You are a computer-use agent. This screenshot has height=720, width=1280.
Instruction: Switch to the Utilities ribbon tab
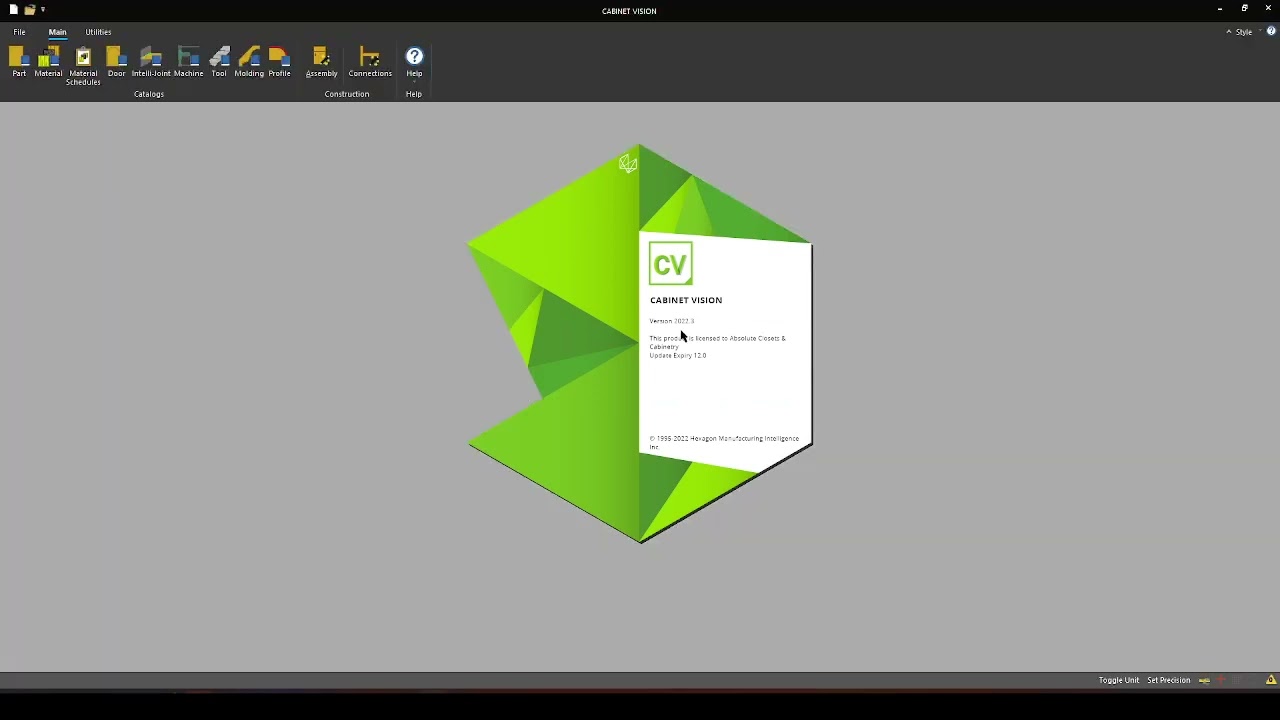[98, 32]
